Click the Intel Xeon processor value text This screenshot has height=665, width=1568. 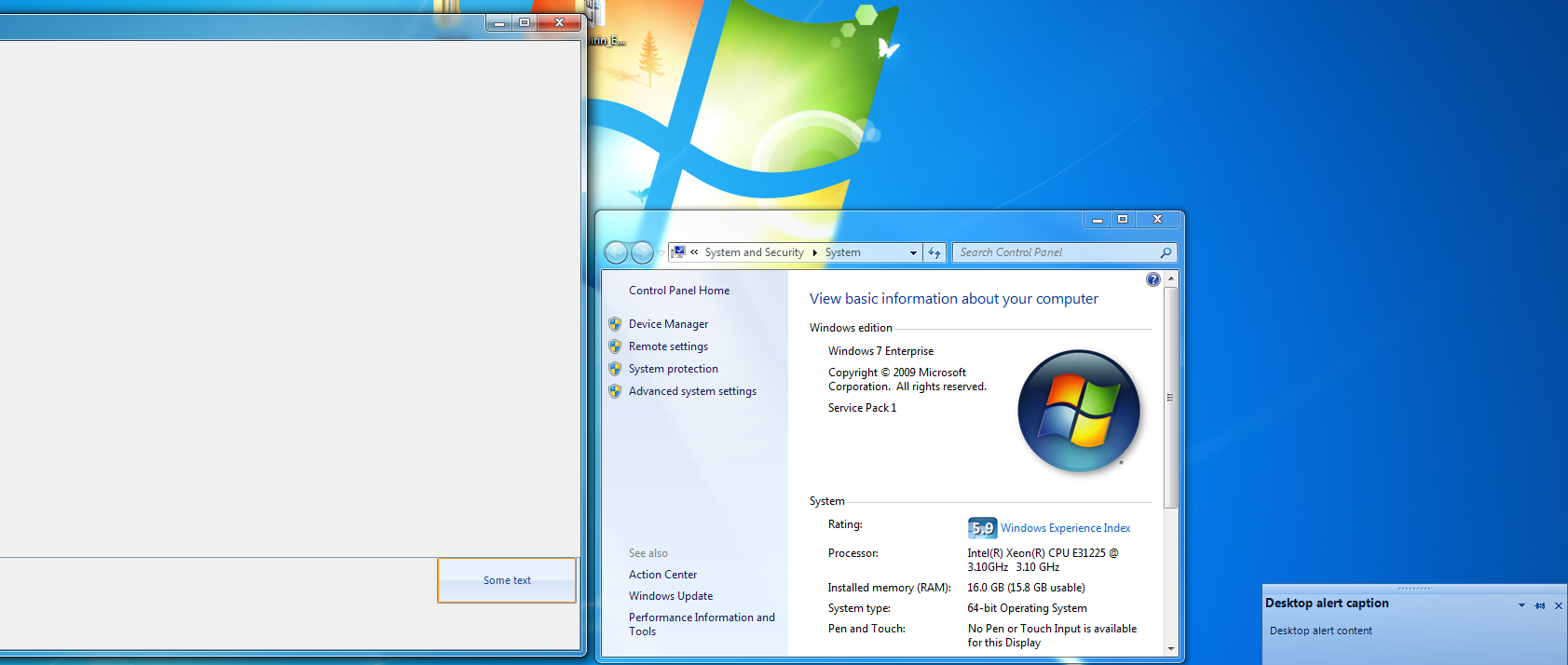[x=1043, y=560]
